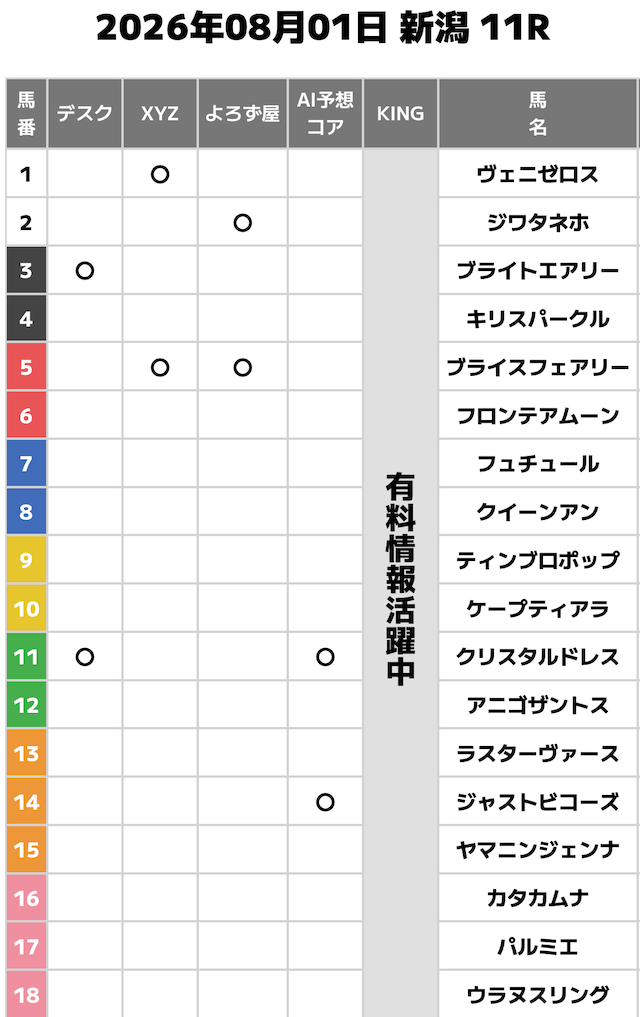Click the red number 5 cell
The height and width of the screenshot is (1017, 640).
26,368
